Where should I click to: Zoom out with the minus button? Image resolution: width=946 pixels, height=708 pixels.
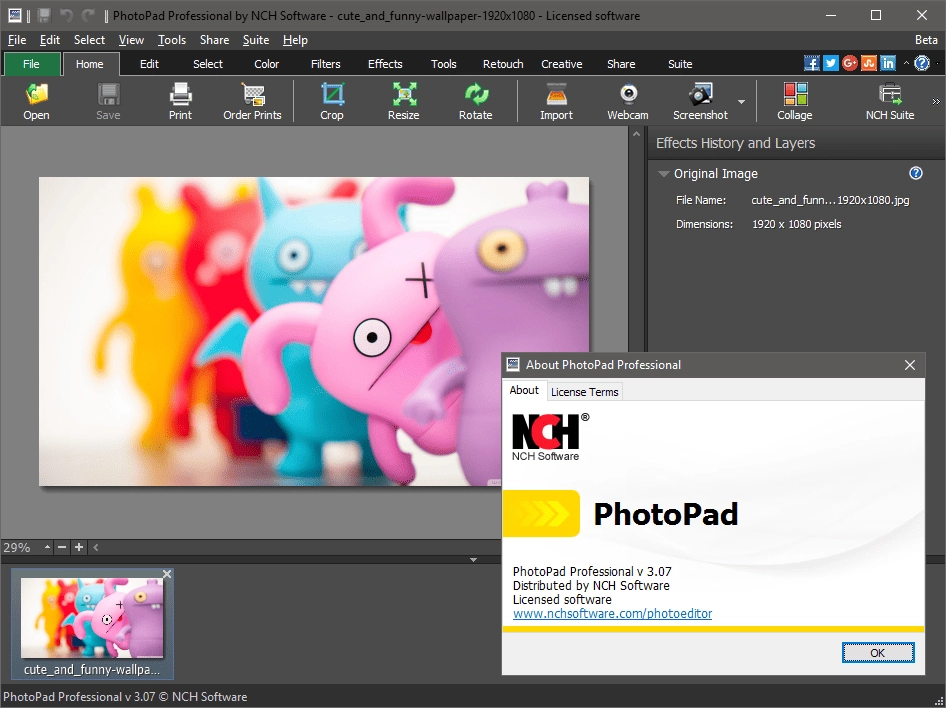click(62, 547)
